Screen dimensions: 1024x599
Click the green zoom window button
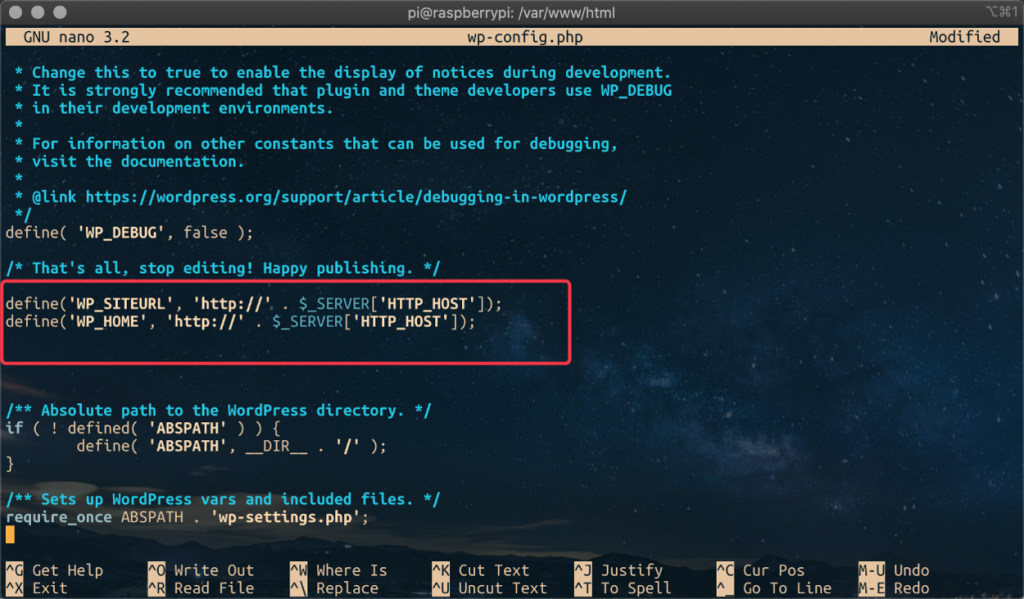click(x=60, y=12)
